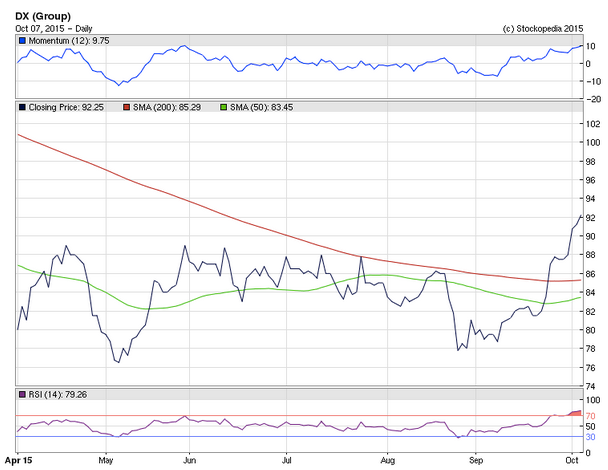
Task: Click the 86 price axis value
Action: pos(590,274)
